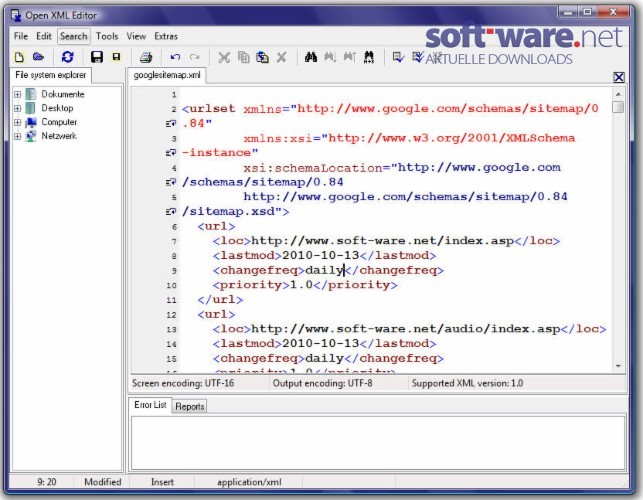Click the priority line numbered 10

(x=305, y=285)
